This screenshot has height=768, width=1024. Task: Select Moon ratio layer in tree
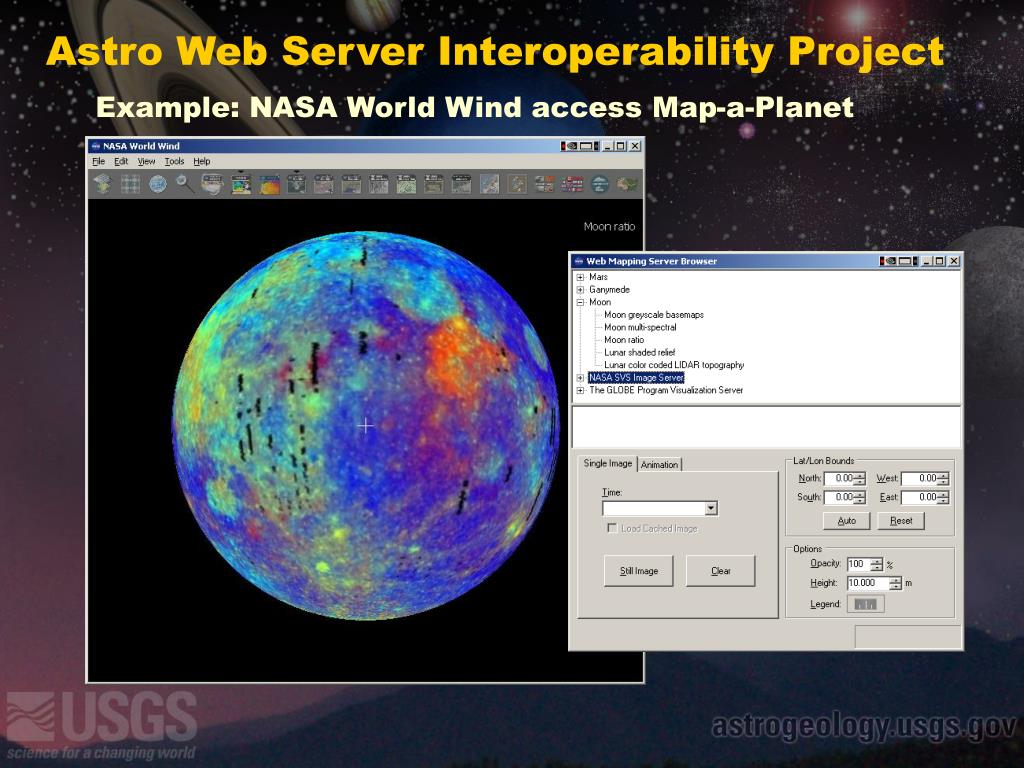click(624, 340)
